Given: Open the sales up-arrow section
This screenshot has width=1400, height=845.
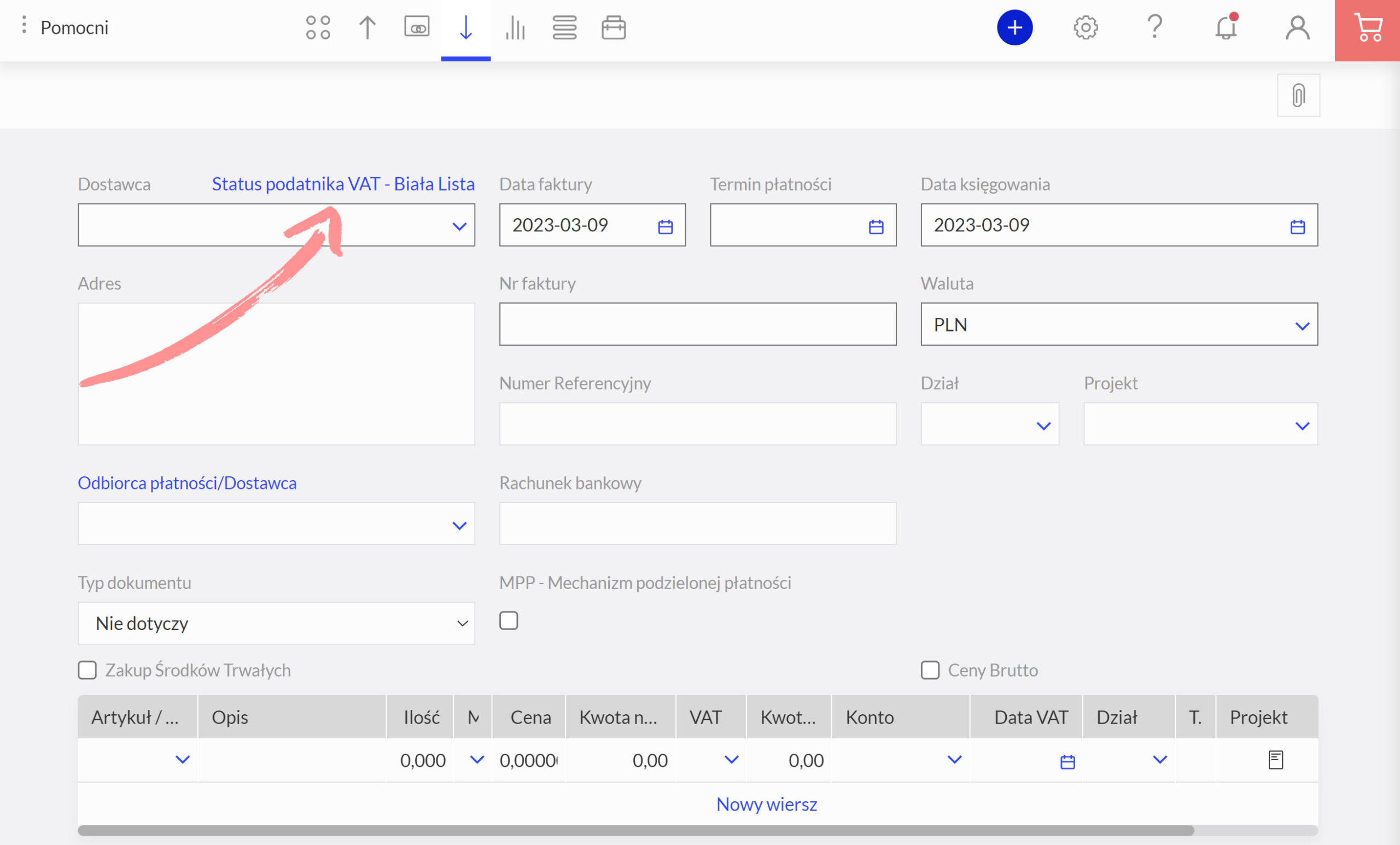Looking at the screenshot, I should pyautogui.click(x=367, y=27).
